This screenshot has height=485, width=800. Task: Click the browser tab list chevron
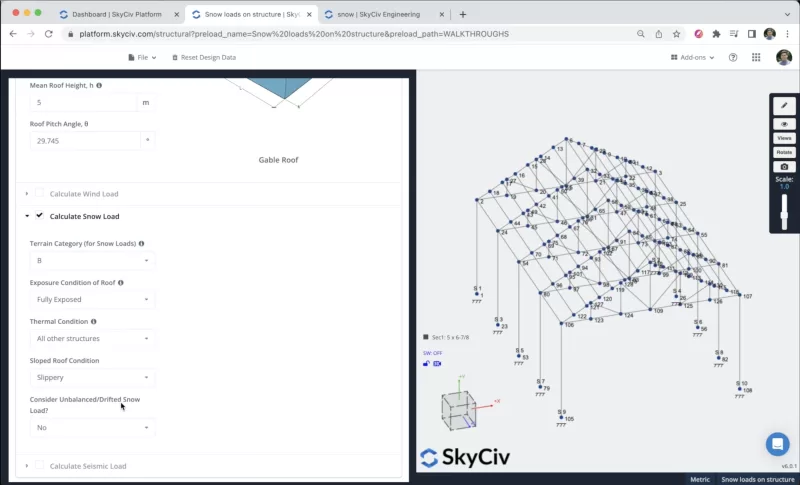(787, 14)
